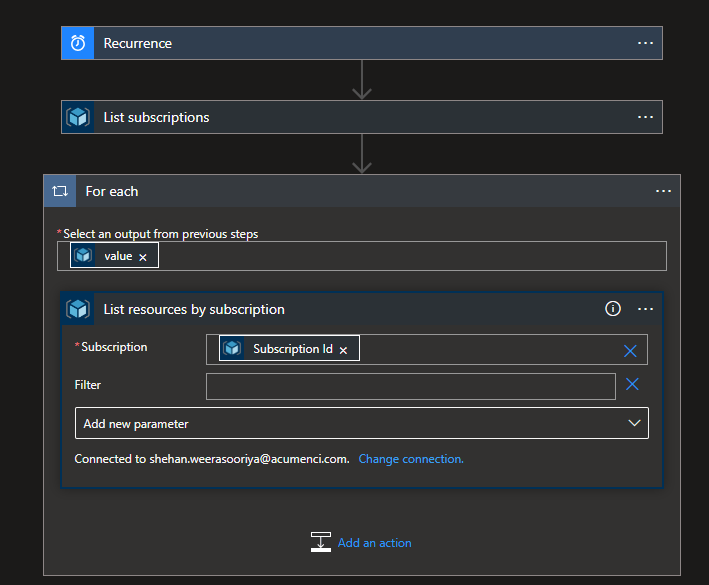Click the Subscription field label
Image resolution: width=709 pixels, height=585 pixels.
tap(114, 347)
